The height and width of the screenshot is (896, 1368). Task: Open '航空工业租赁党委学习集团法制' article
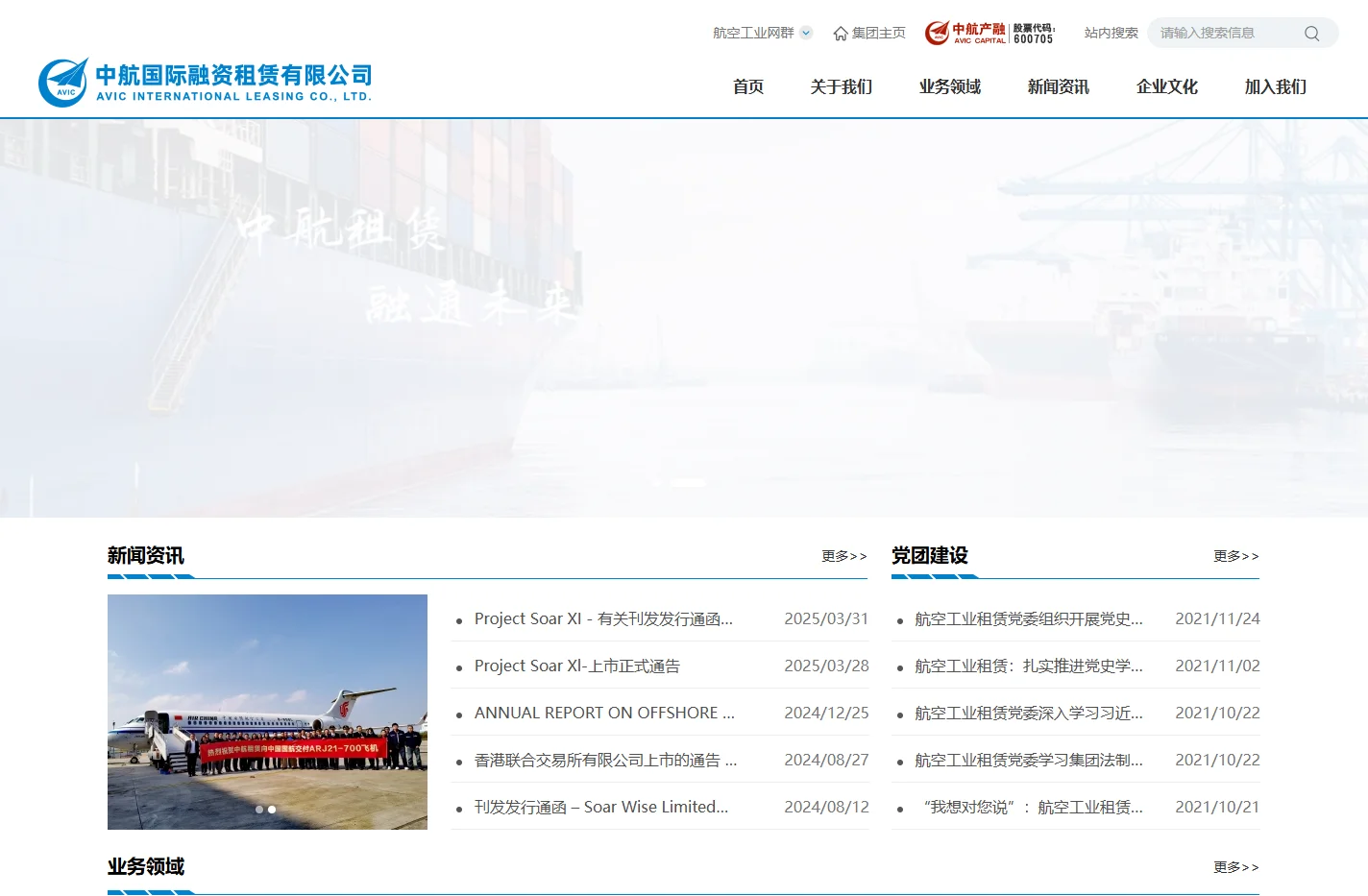click(x=1029, y=760)
